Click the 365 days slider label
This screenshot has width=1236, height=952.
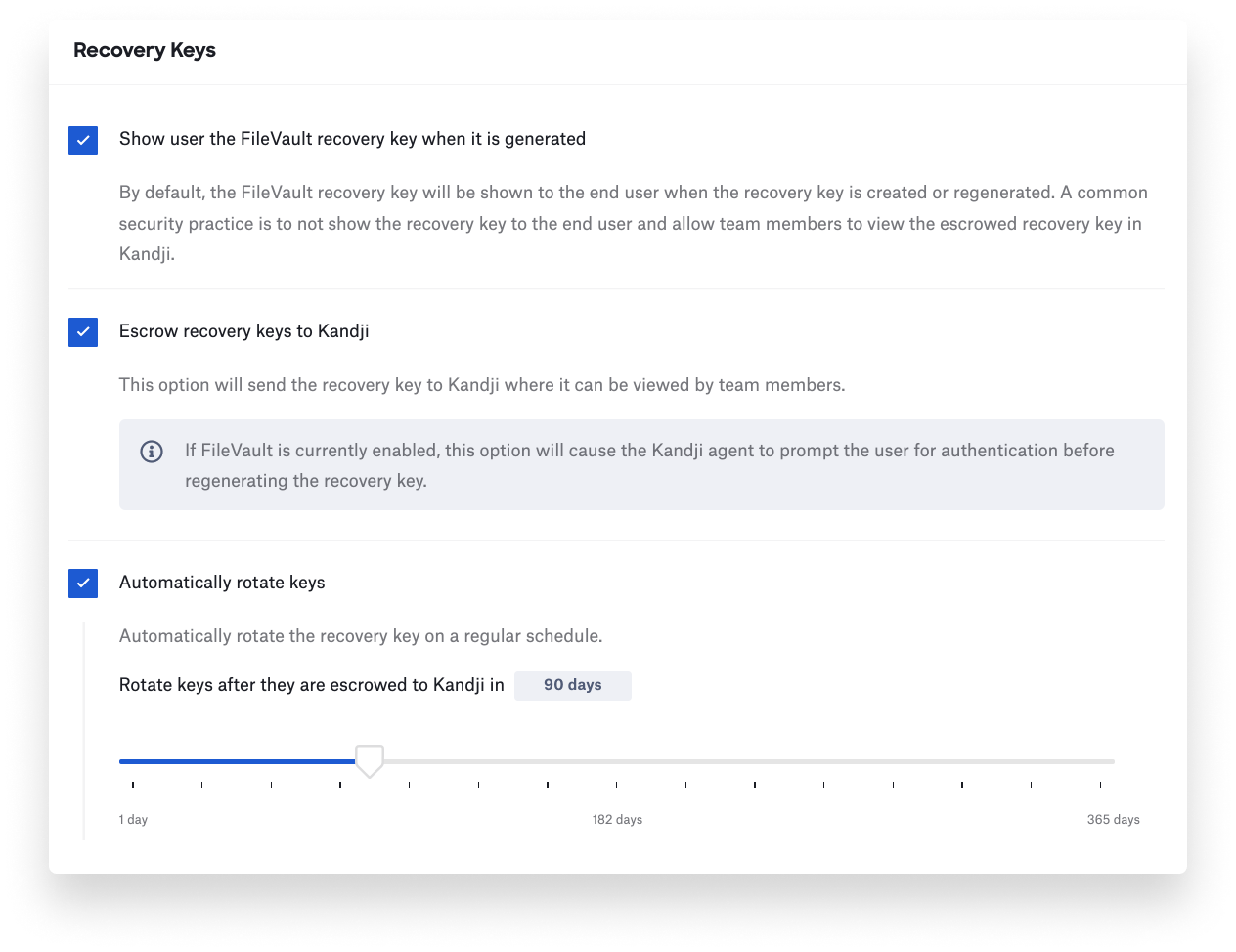[1113, 820]
